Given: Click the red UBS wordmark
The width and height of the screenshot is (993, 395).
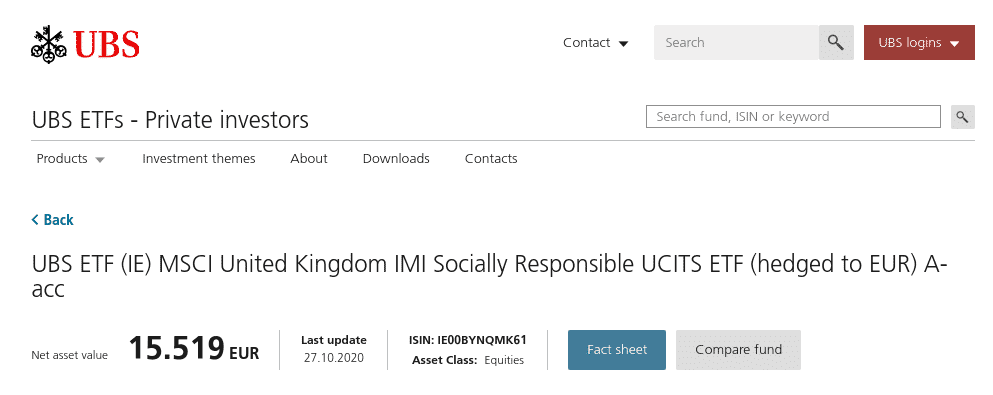Looking at the screenshot, I should click(106, 44).
